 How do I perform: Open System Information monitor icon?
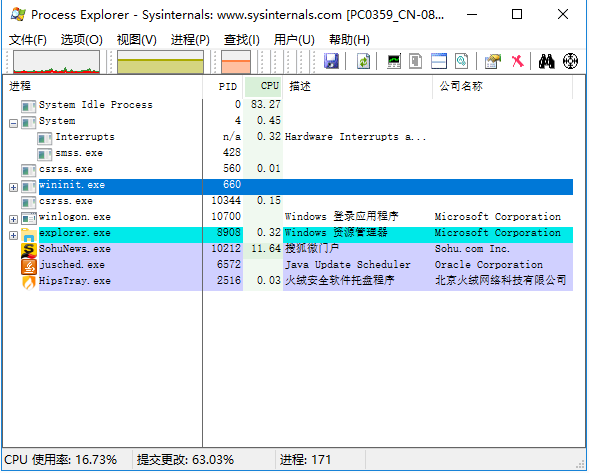[394, 61]
